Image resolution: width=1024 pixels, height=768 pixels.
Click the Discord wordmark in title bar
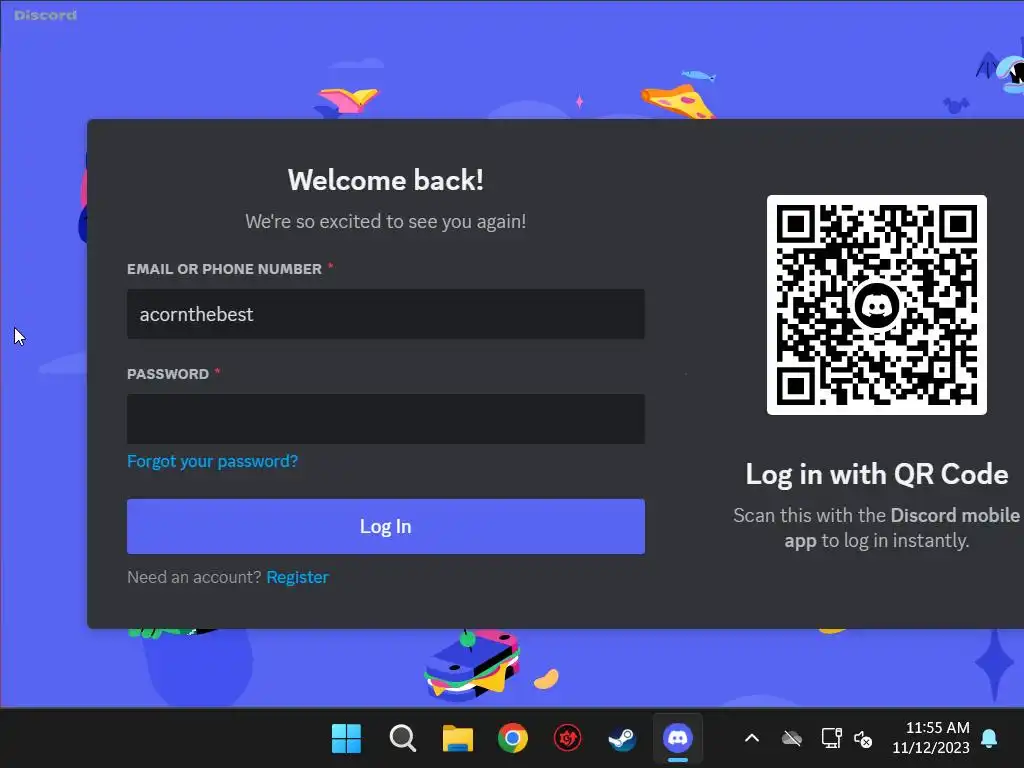[x=45, y=15]
